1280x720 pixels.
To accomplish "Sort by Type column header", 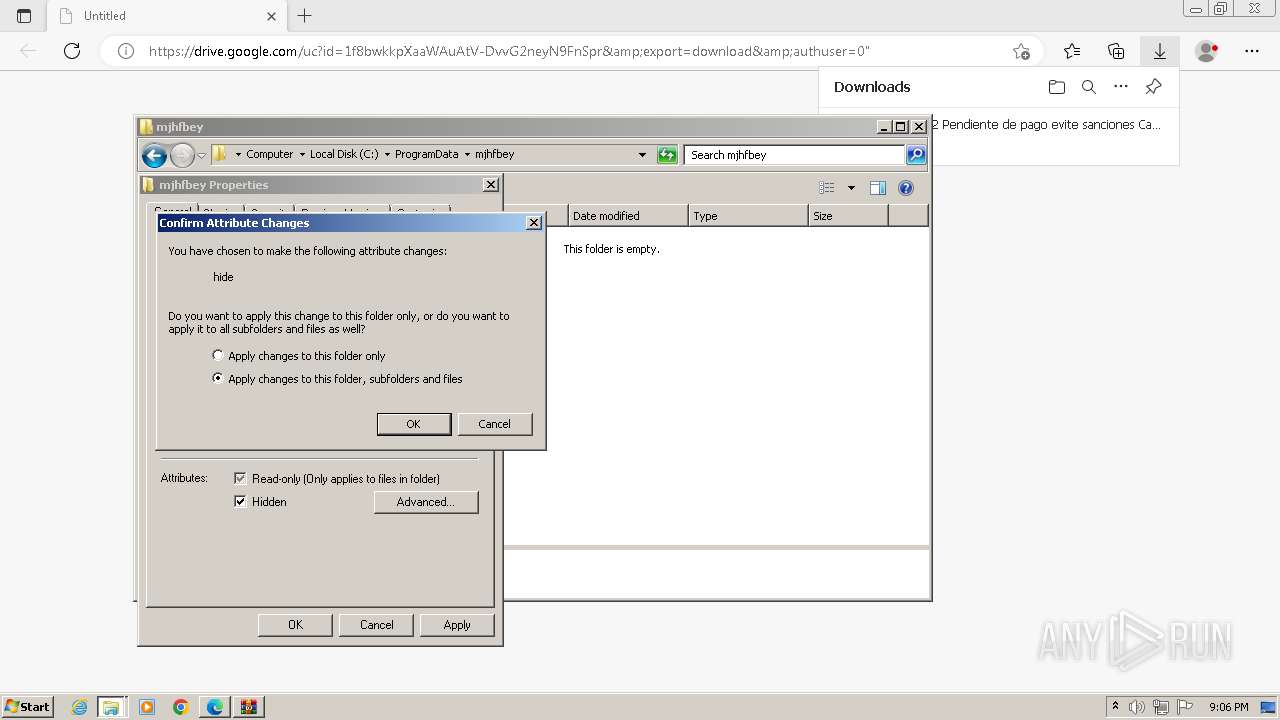I will click(748, 216).
